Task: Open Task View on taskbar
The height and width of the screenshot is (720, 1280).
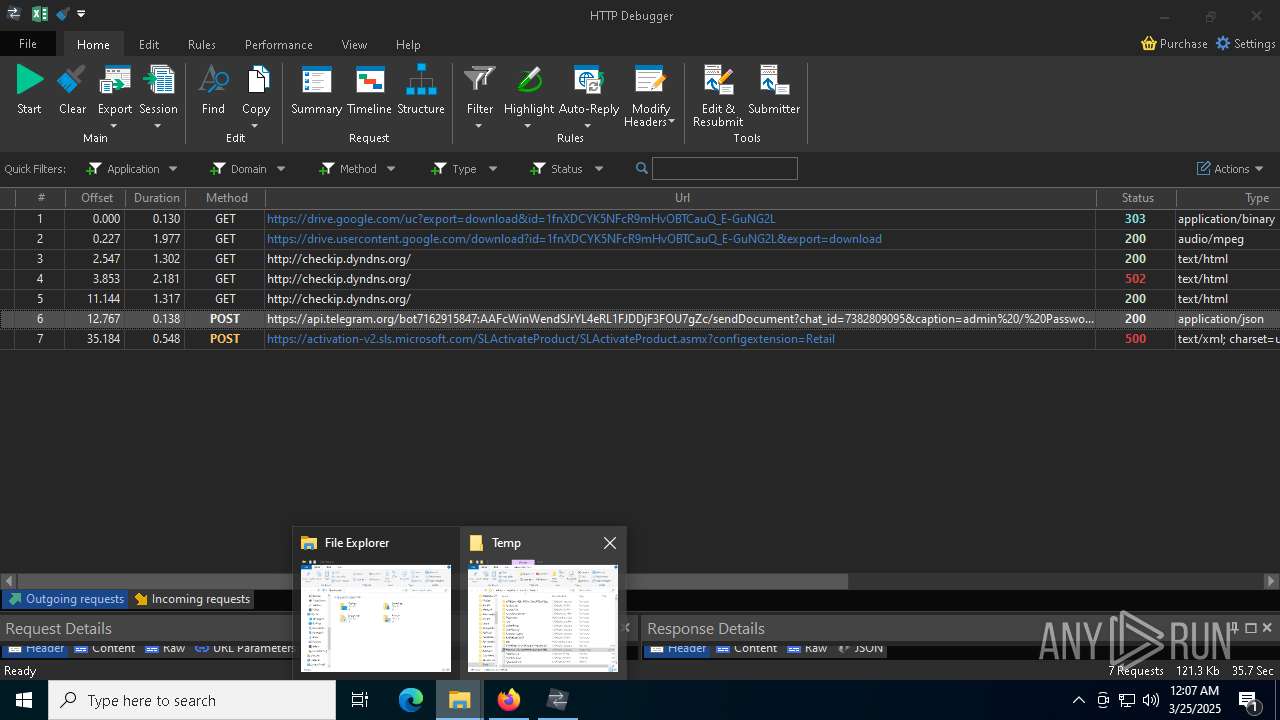Action: (x=360, y=700)
